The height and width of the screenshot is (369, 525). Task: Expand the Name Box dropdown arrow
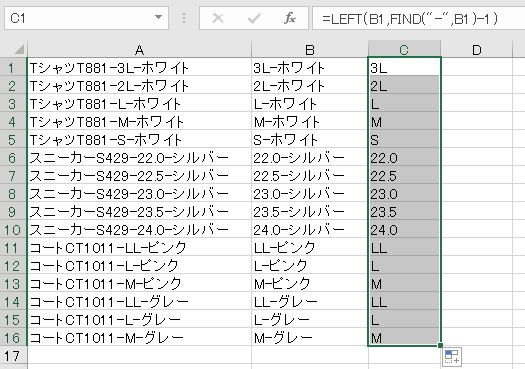(x=159, y=17)
